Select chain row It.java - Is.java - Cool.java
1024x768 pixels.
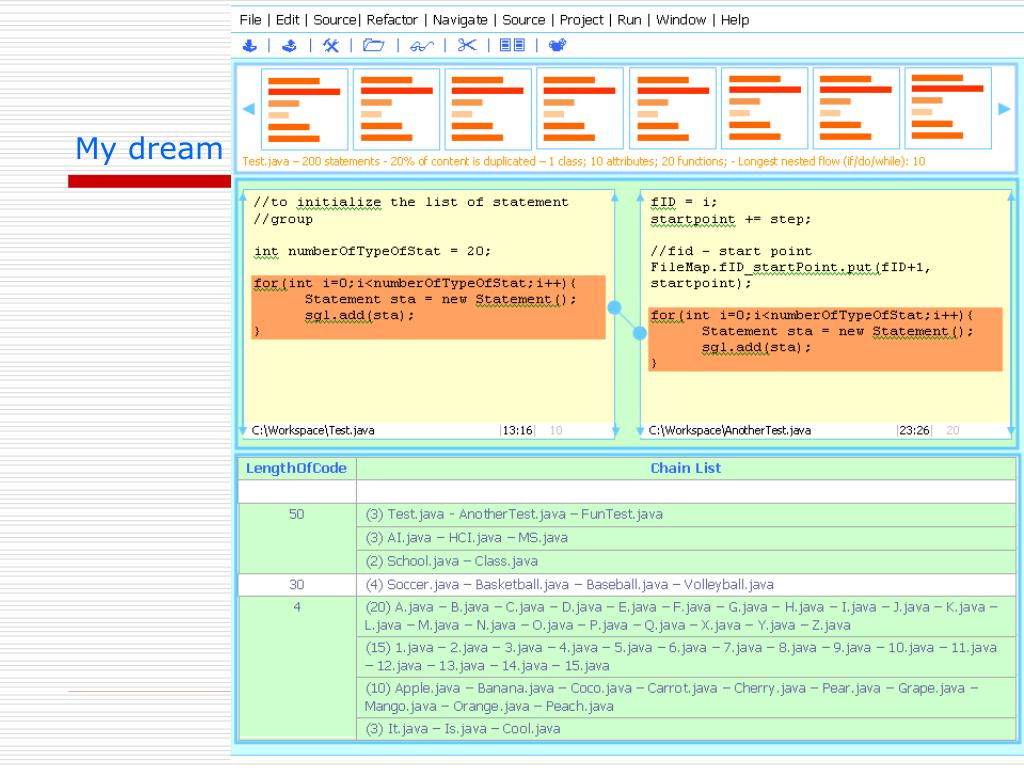tap(686, 729)
